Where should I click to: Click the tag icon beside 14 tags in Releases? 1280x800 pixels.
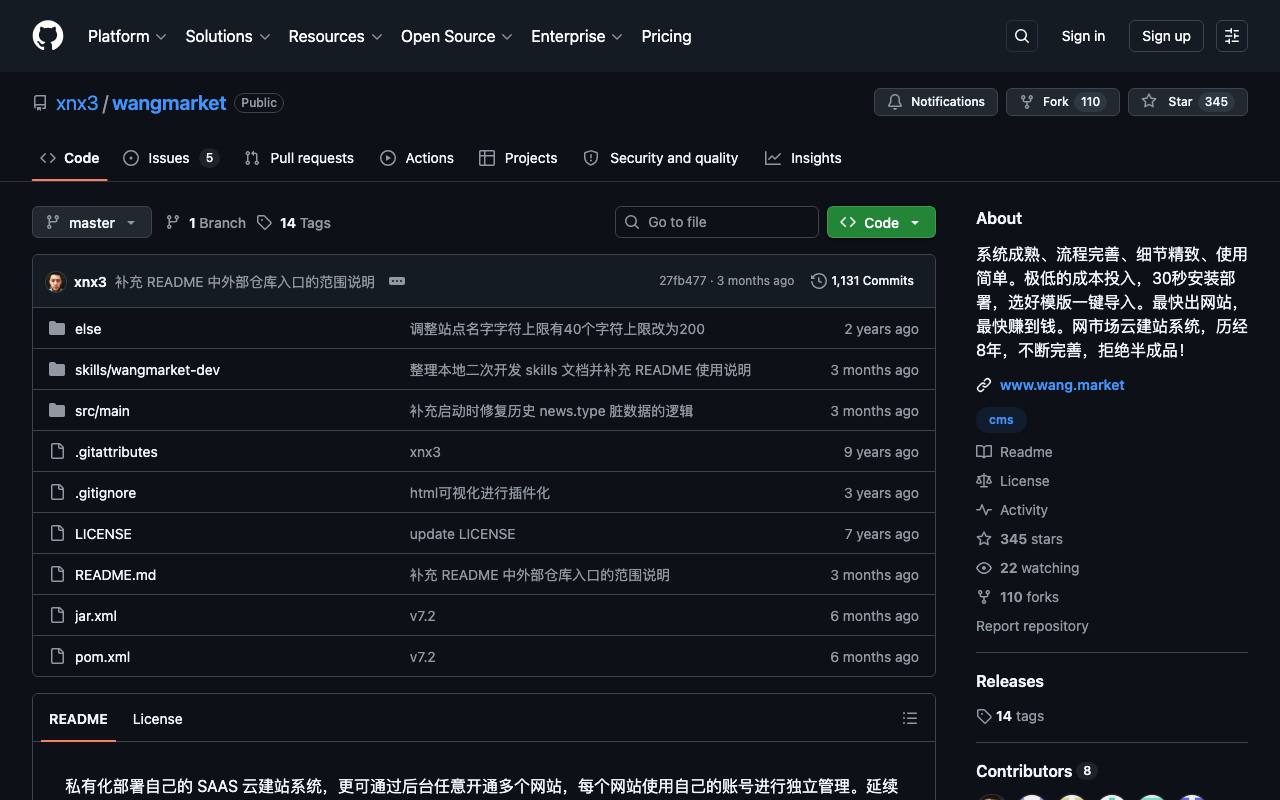pyautogui.click(x=984, y=716)
